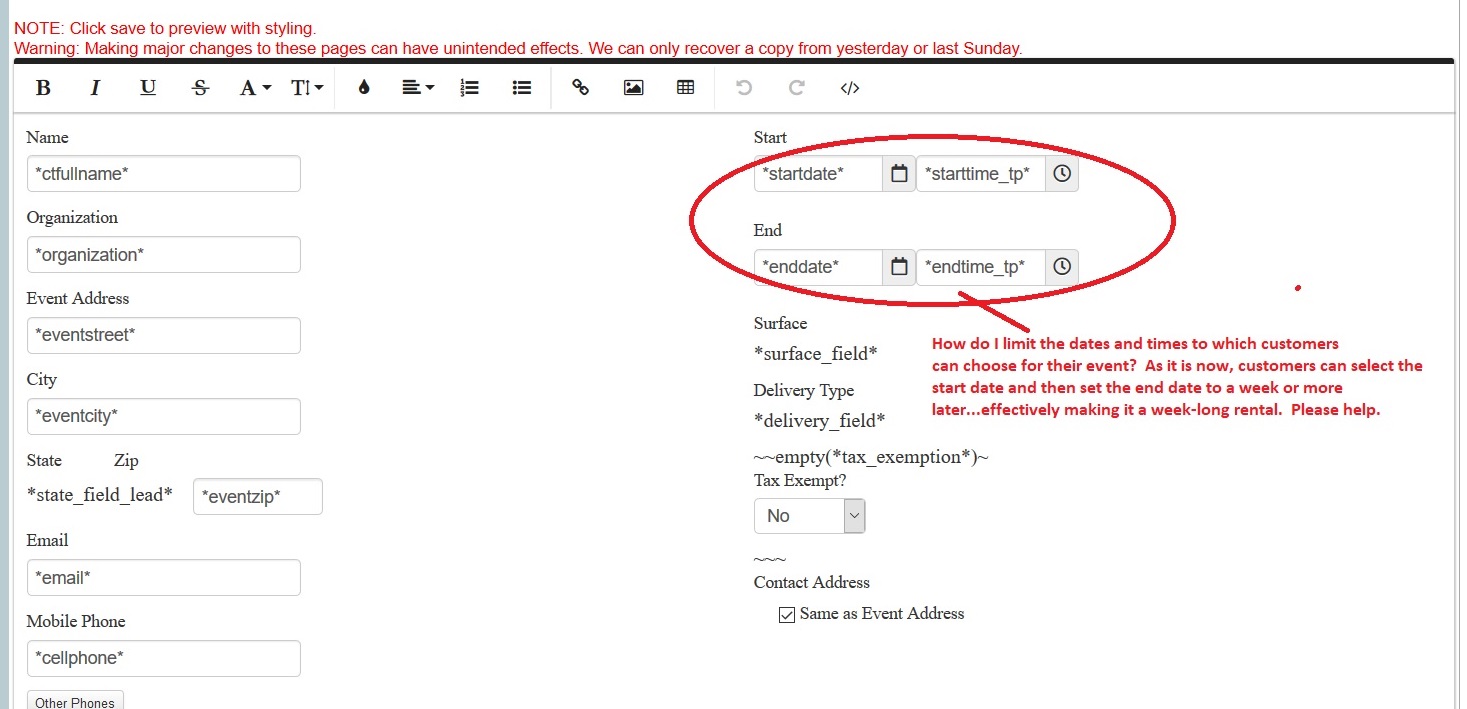Insert a table
Viewport: 1467px width, 709px height.
pos(685,88)
